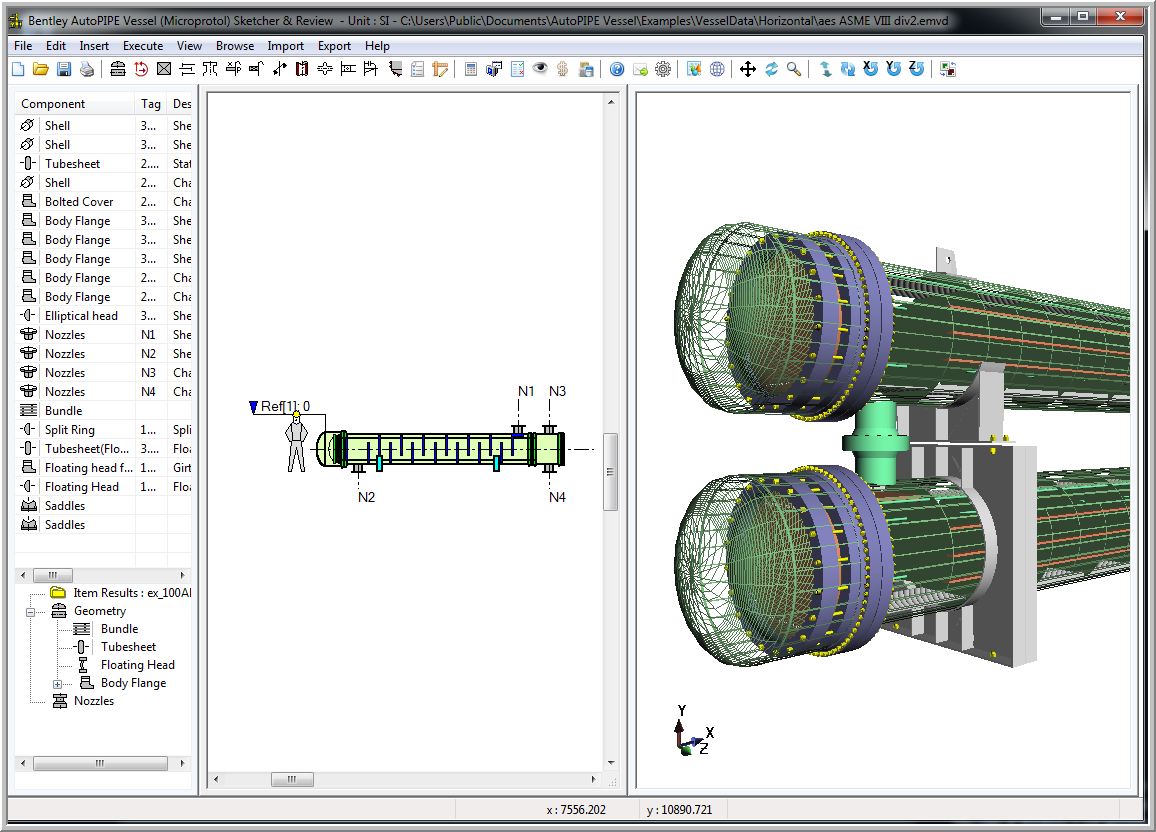Image resolution: width=1156 pixels, height=832 pixels.
Task: Click the globe wireframe icon
Action: (x=717, y=69)
